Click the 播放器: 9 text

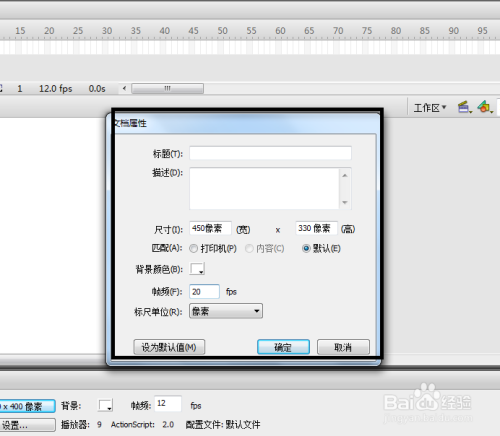[81, 425]
